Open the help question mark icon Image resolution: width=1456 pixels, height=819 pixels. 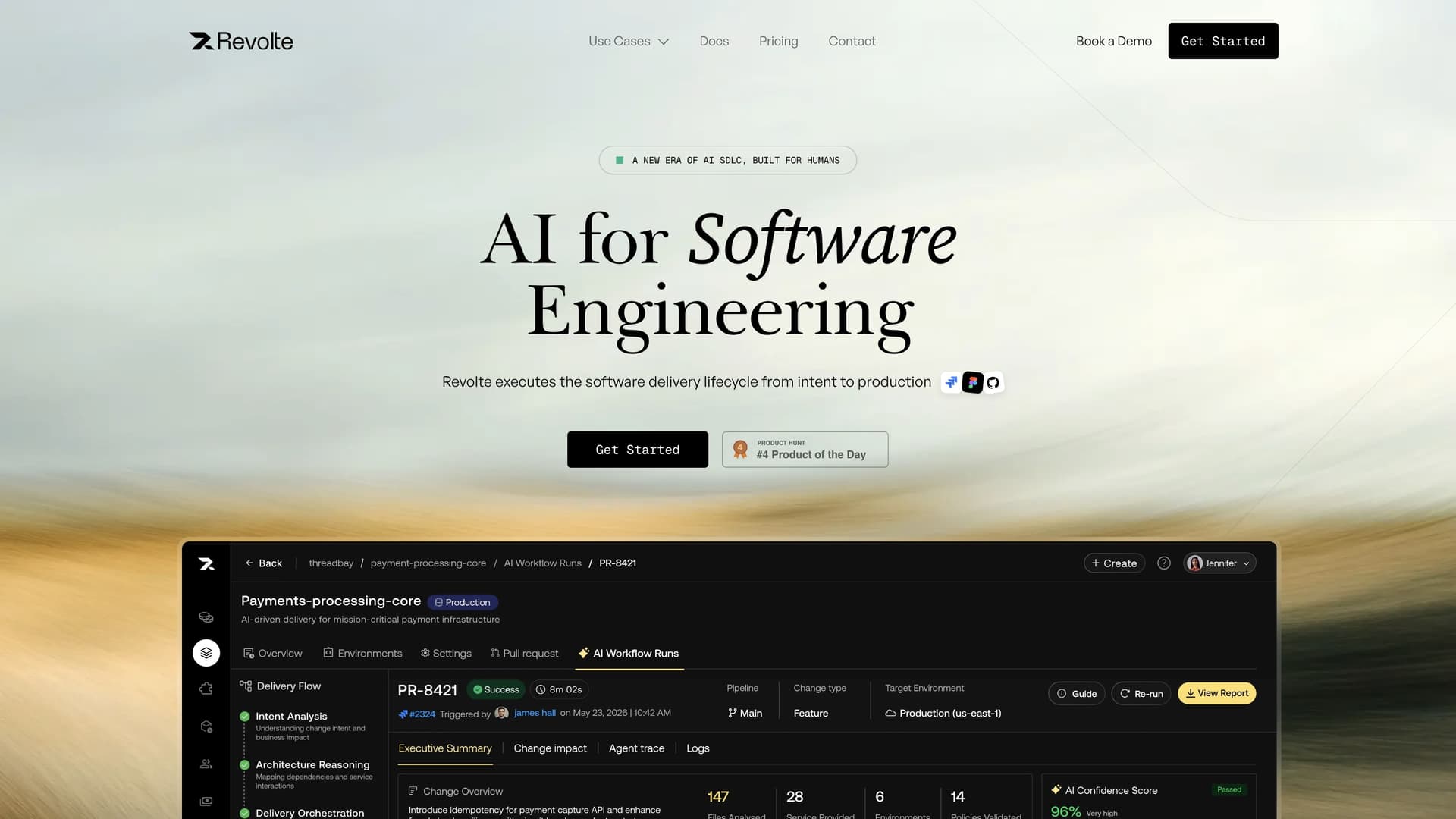pos(1164,563)
